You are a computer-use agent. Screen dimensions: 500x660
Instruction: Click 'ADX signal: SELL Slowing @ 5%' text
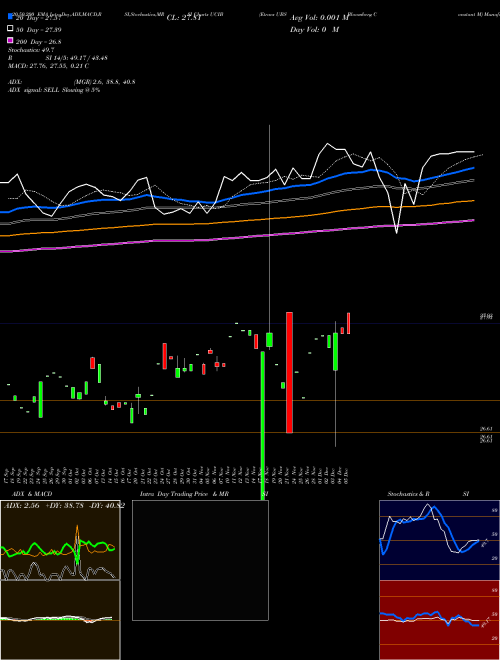pyautogui.click(x=54, y=90)
